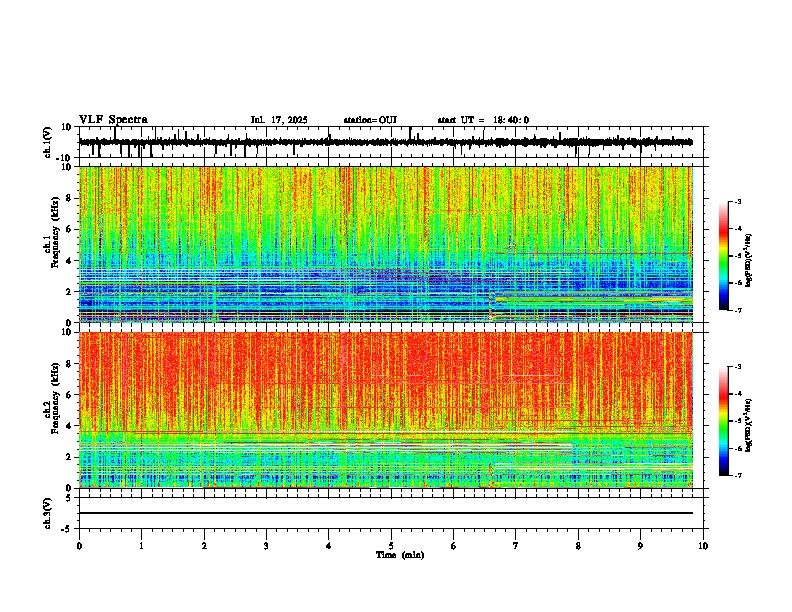Click inside the ch.2 spectrogram panel
The width and height of the screenshot is (792, 612).
[390, 410]
